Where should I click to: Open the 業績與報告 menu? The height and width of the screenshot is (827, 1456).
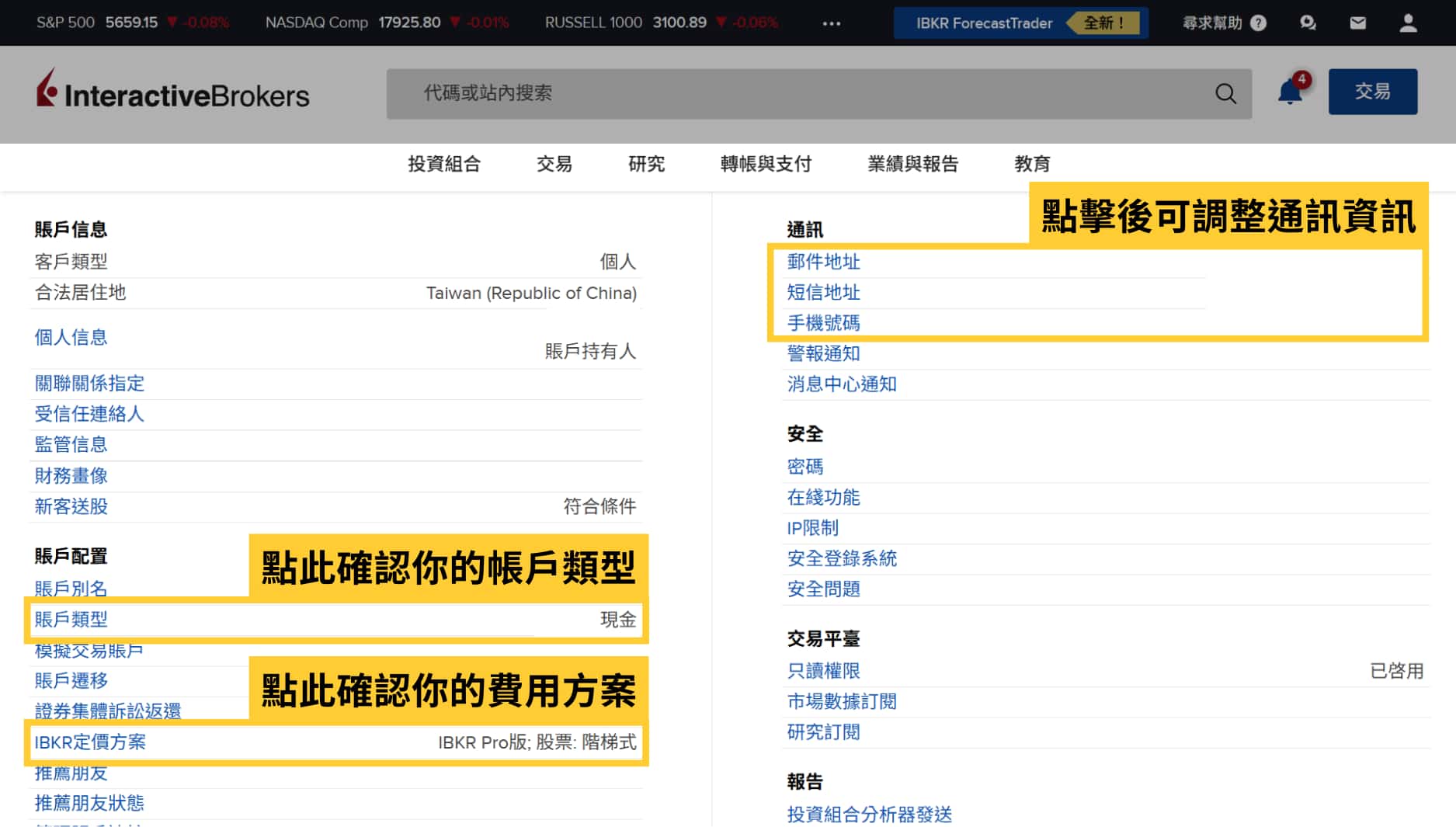(912, 164)
